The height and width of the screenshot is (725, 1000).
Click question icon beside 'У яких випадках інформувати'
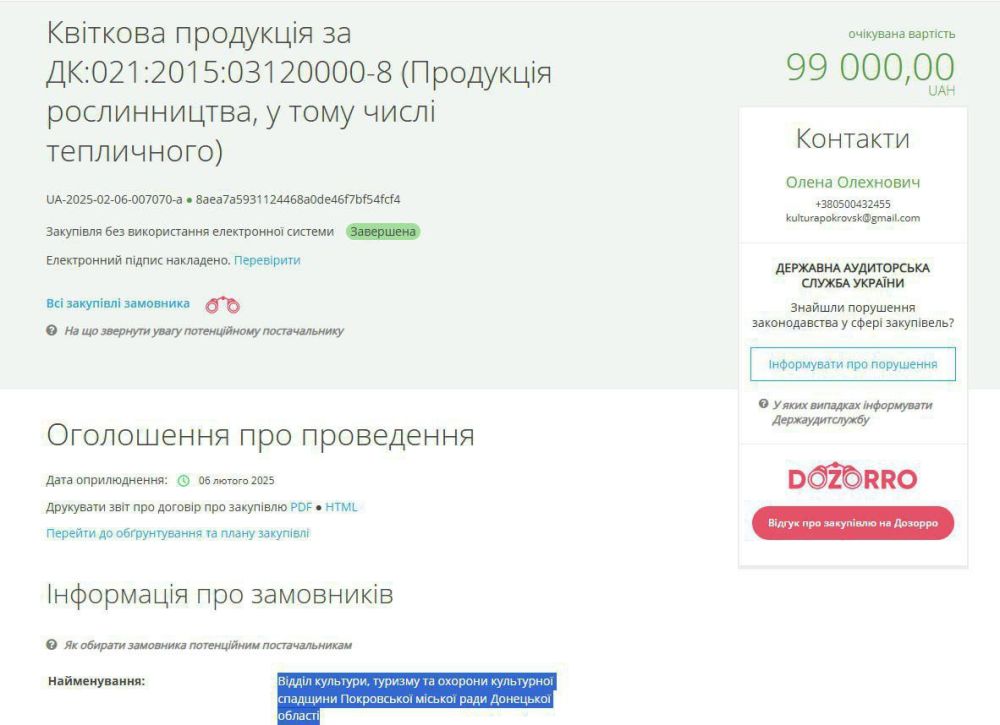(763, 405)
